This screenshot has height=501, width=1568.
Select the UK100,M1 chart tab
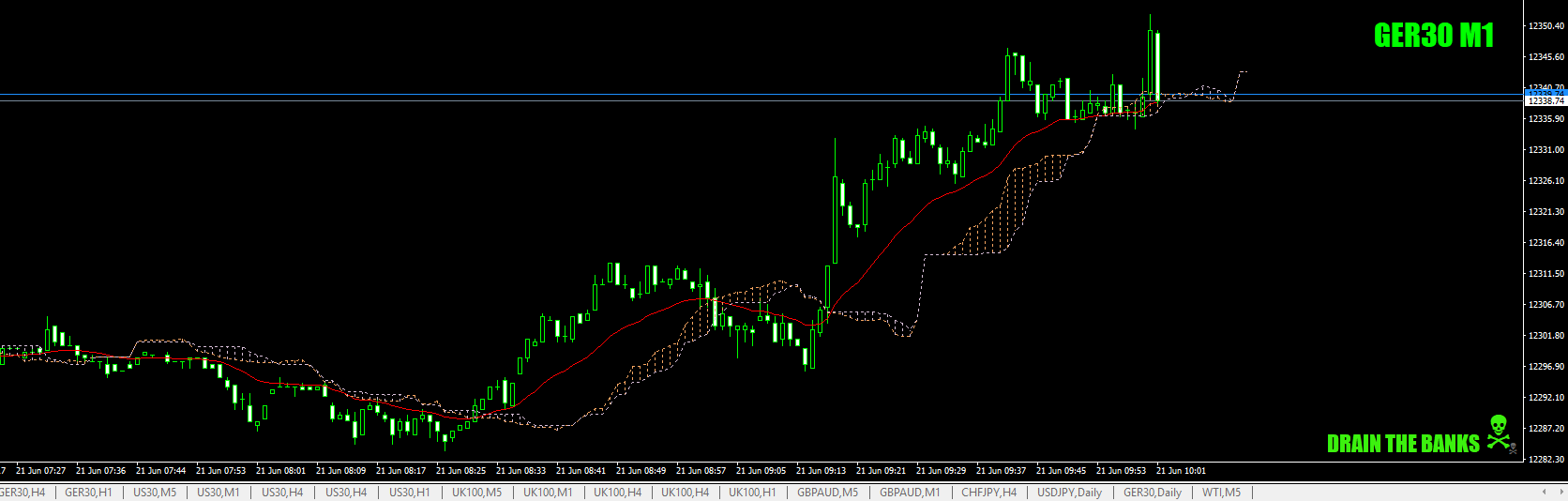[x=548, y=493]
